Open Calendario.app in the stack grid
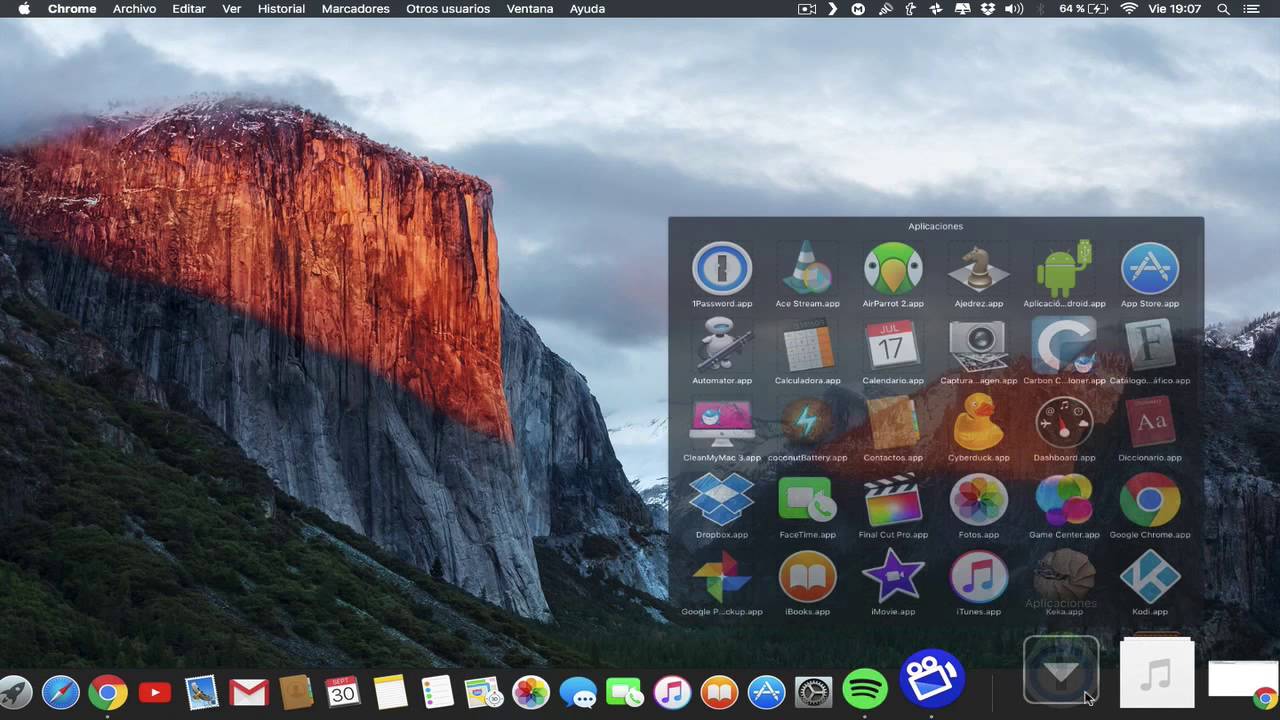This screenshot has height=720, width=1280. point(893,345)
